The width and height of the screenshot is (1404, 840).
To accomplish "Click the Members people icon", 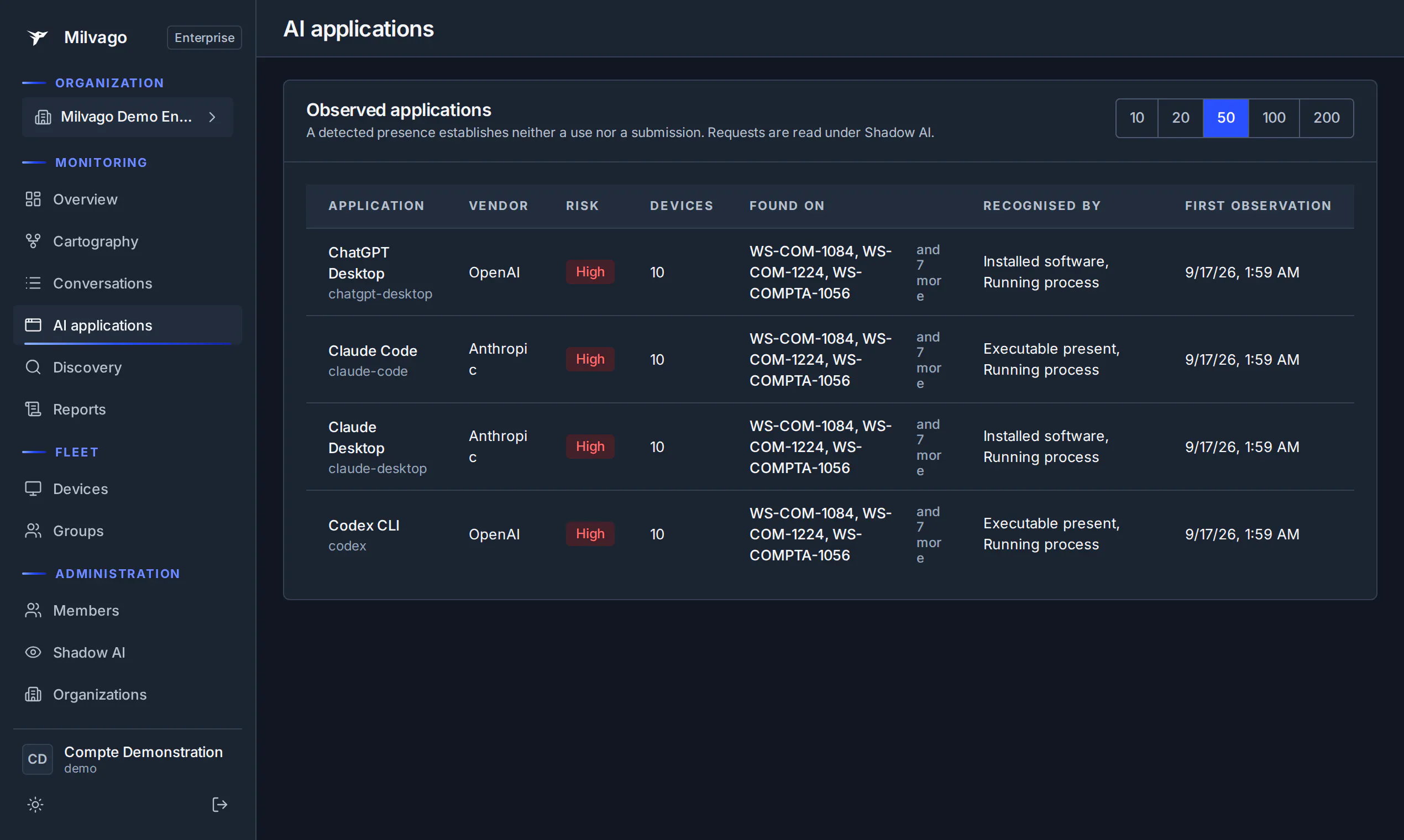I will pyautogui.click(x=33, y=610).
